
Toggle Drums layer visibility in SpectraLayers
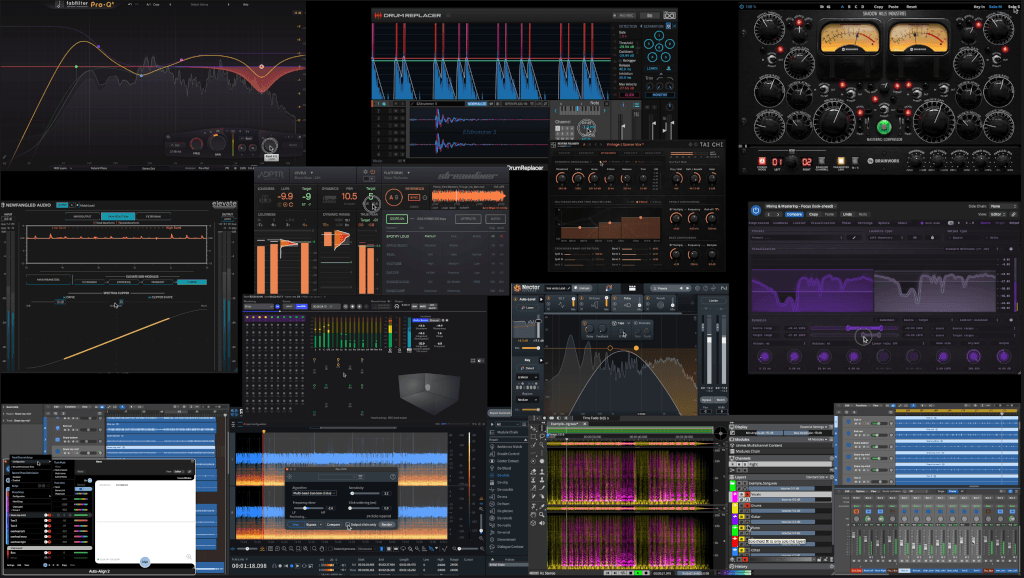click(741, 506)
